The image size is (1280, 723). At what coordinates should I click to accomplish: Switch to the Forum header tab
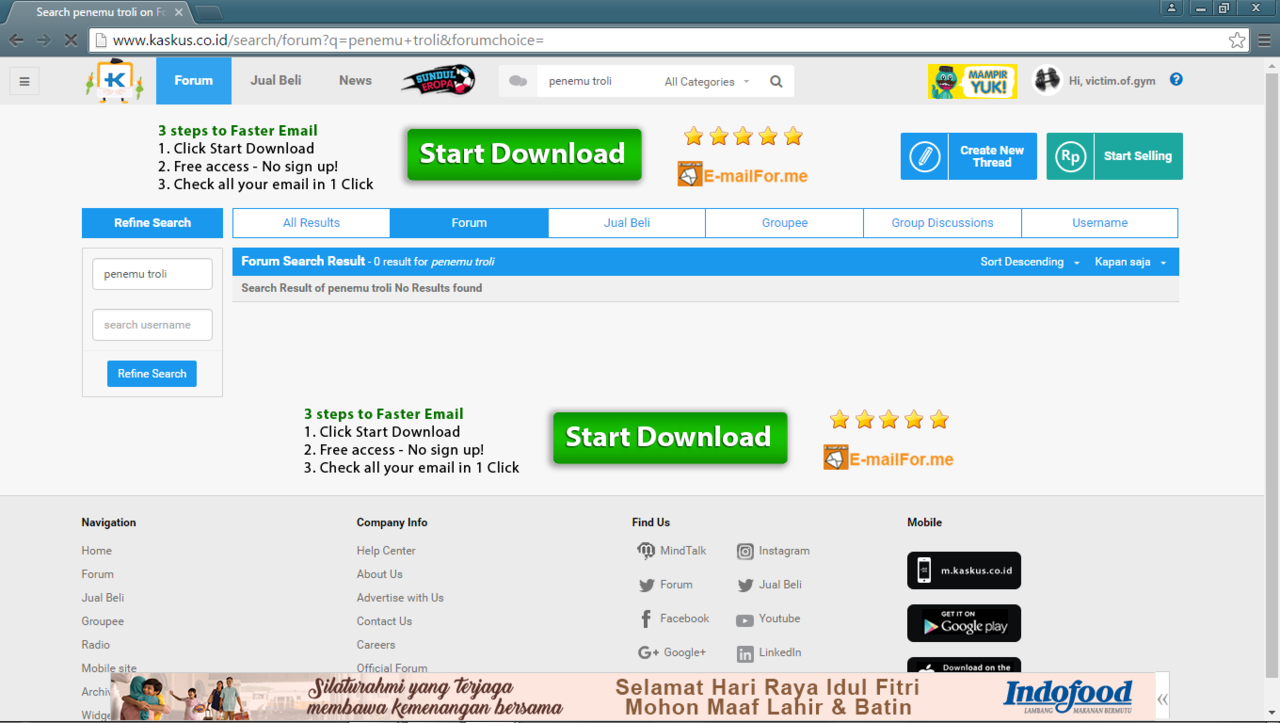(x=193, y=81)
